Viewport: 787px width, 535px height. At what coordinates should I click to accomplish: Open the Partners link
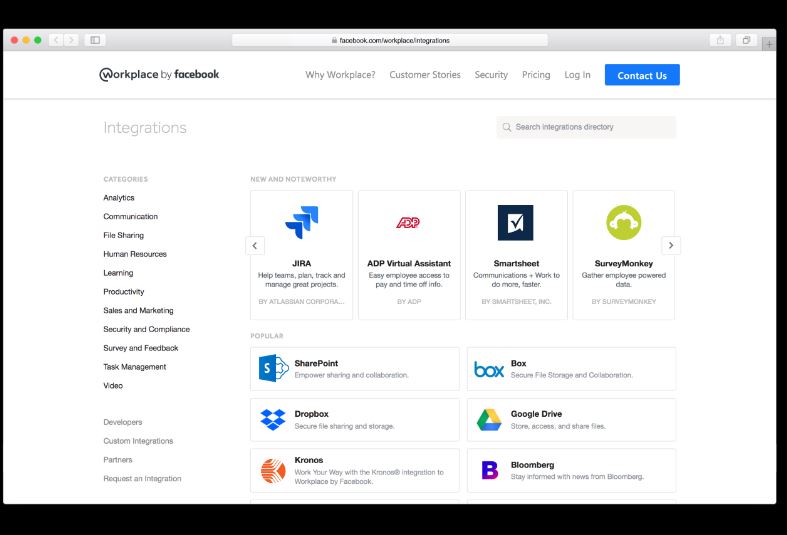(x=118, y=460)
